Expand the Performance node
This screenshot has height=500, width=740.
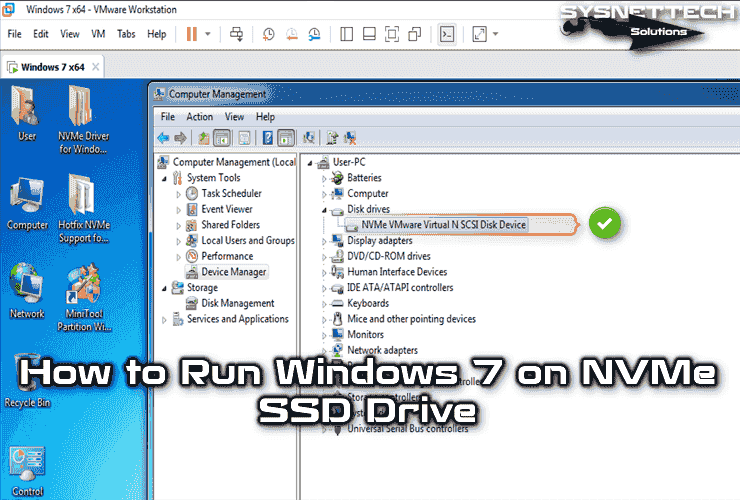(178, 257)
